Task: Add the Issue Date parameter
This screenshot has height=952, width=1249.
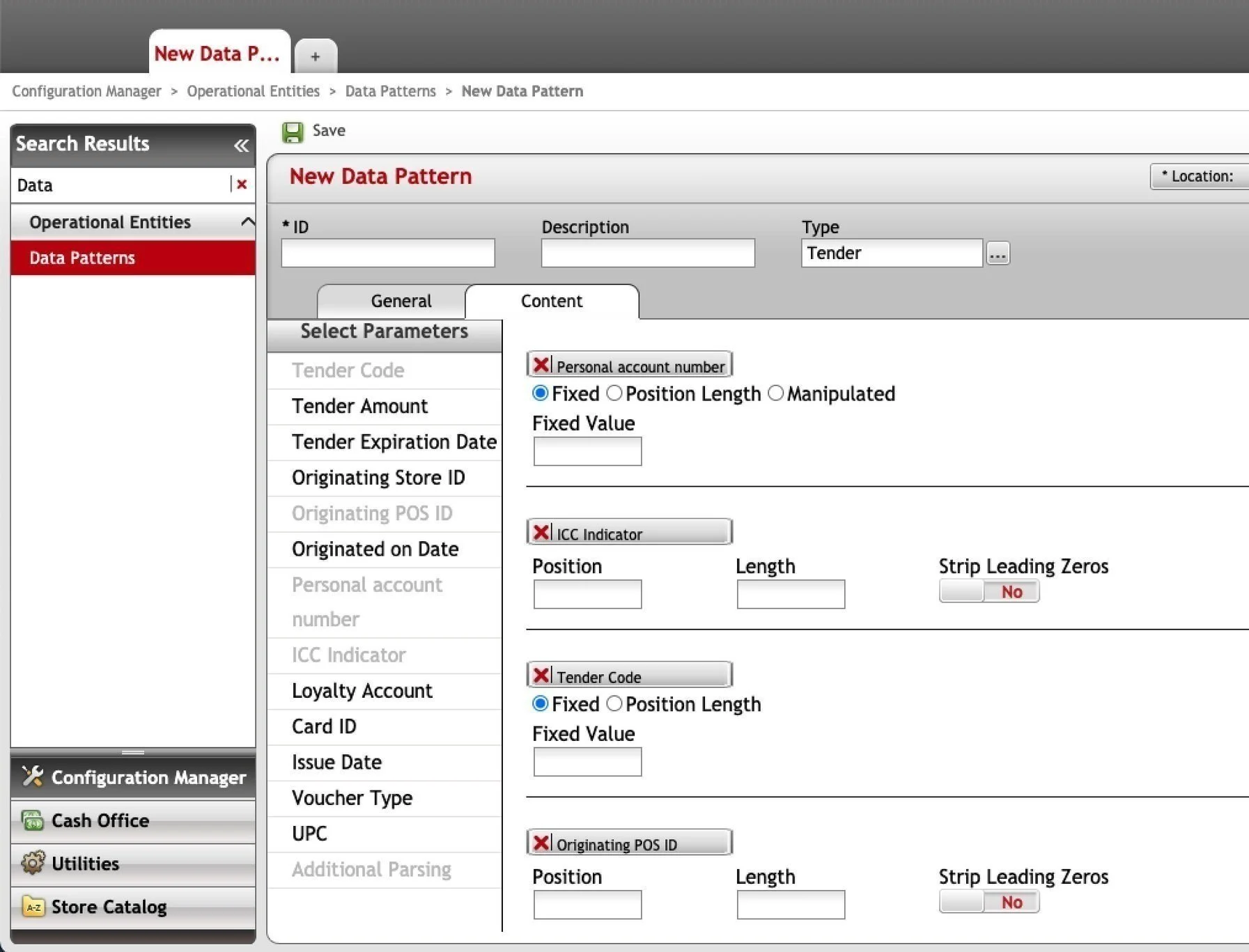Action: point(385,763)
